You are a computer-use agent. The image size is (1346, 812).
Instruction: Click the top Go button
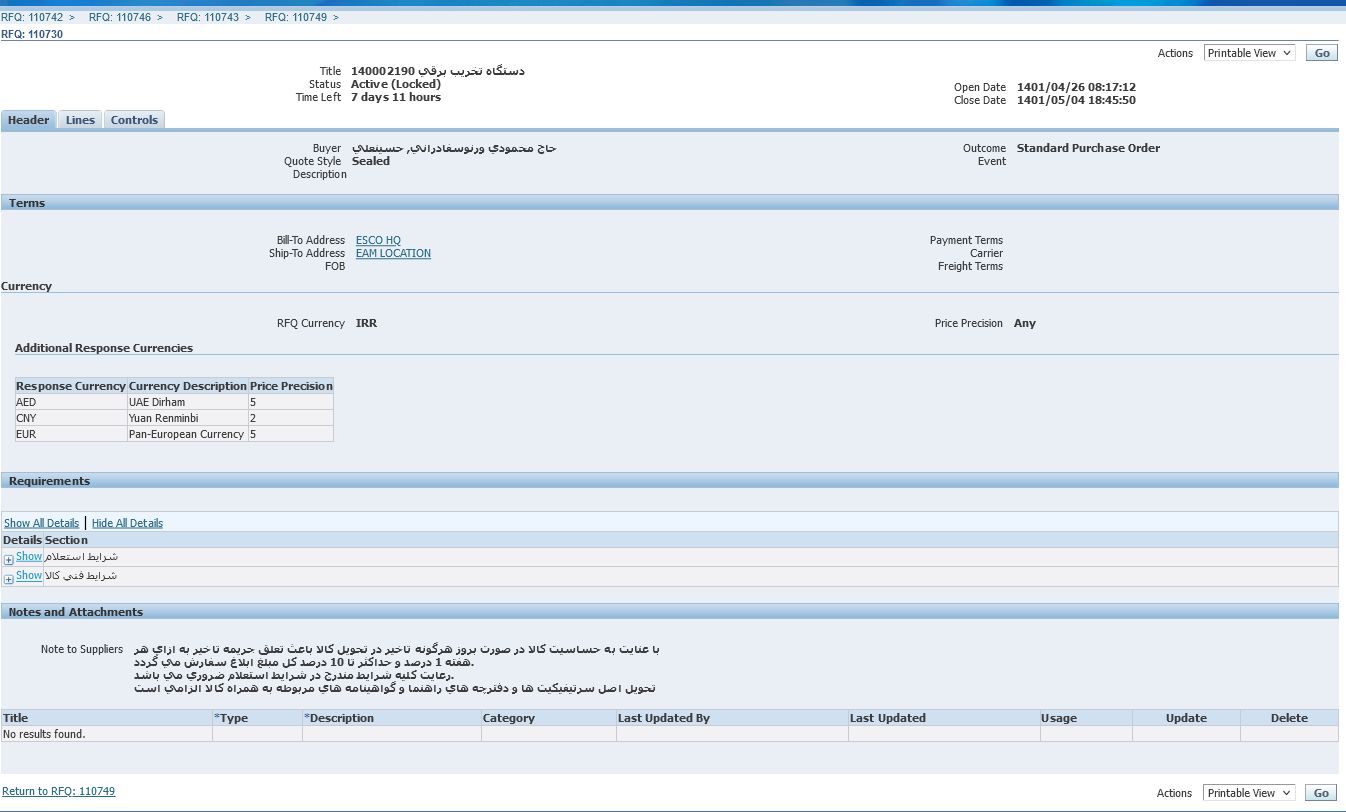[1322, 53]
